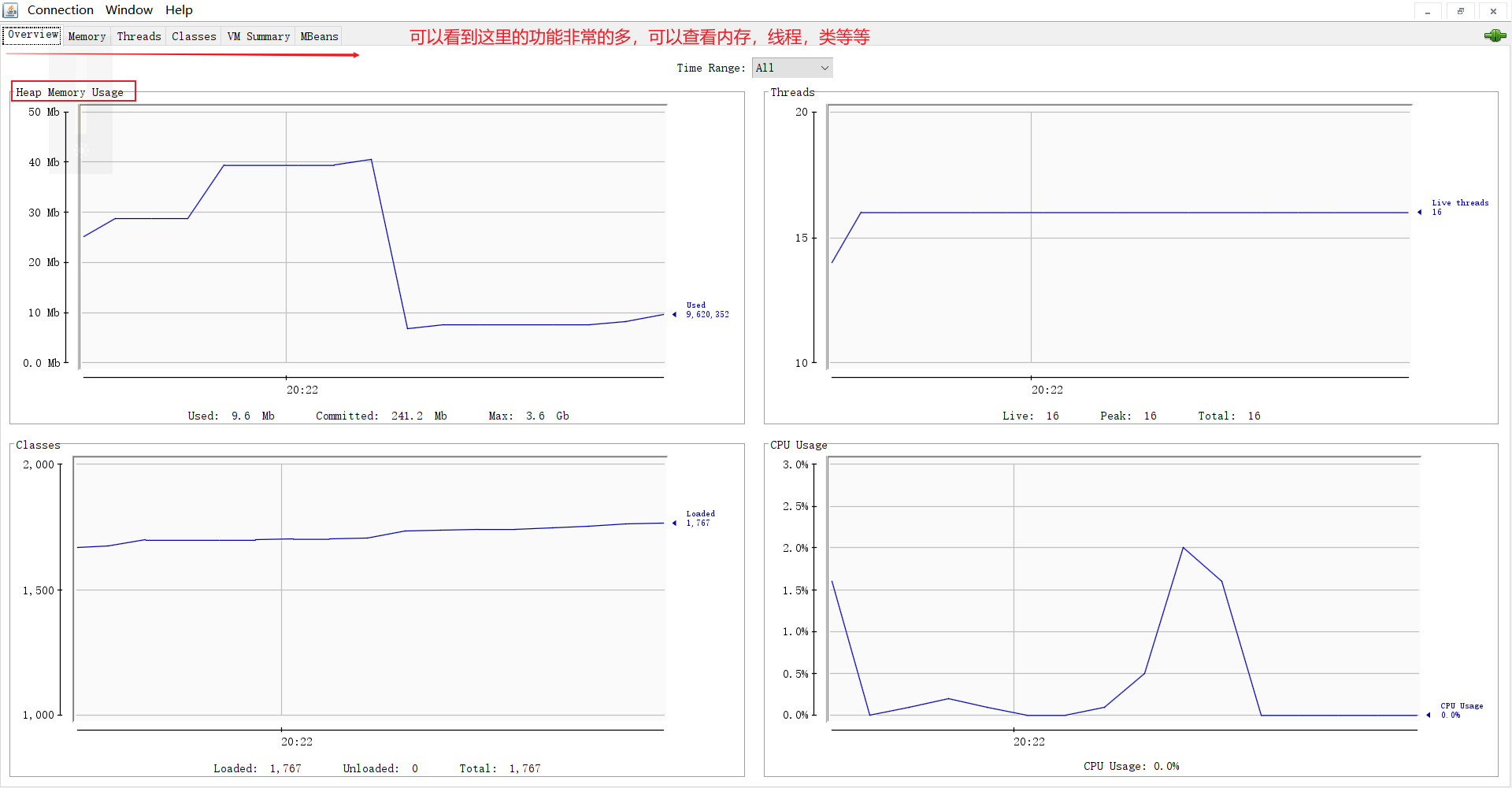Click the Used 9.6 Mb summary value
The height and width of the screenshot is (788, 1512).
point(231,416)
